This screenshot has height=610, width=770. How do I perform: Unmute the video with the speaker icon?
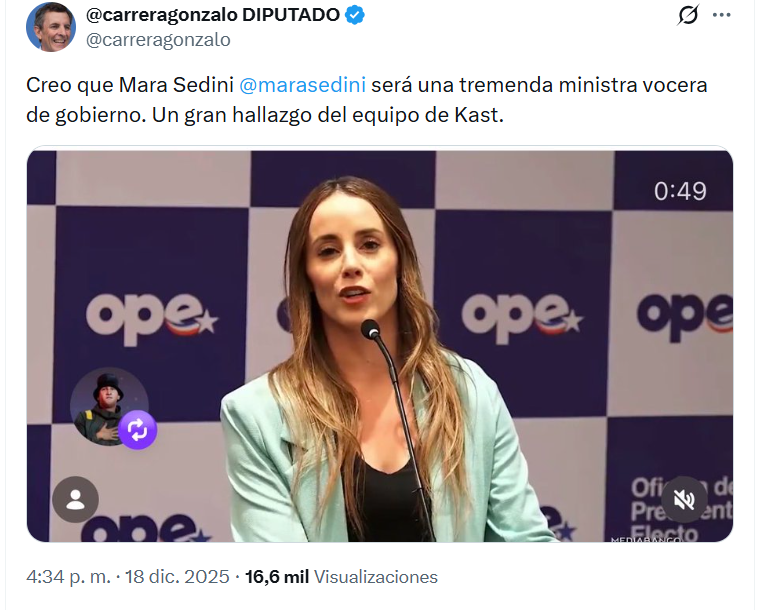coord(684,500)
